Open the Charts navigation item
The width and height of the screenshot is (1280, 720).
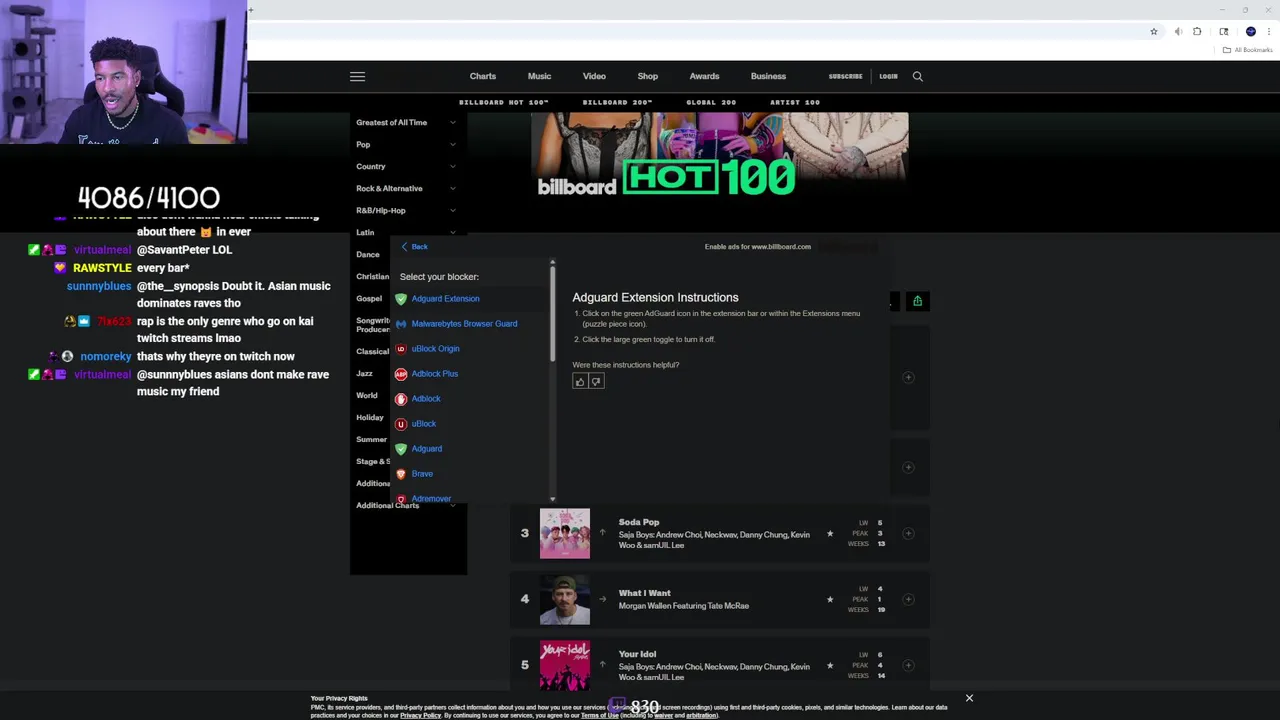[483, 76]
